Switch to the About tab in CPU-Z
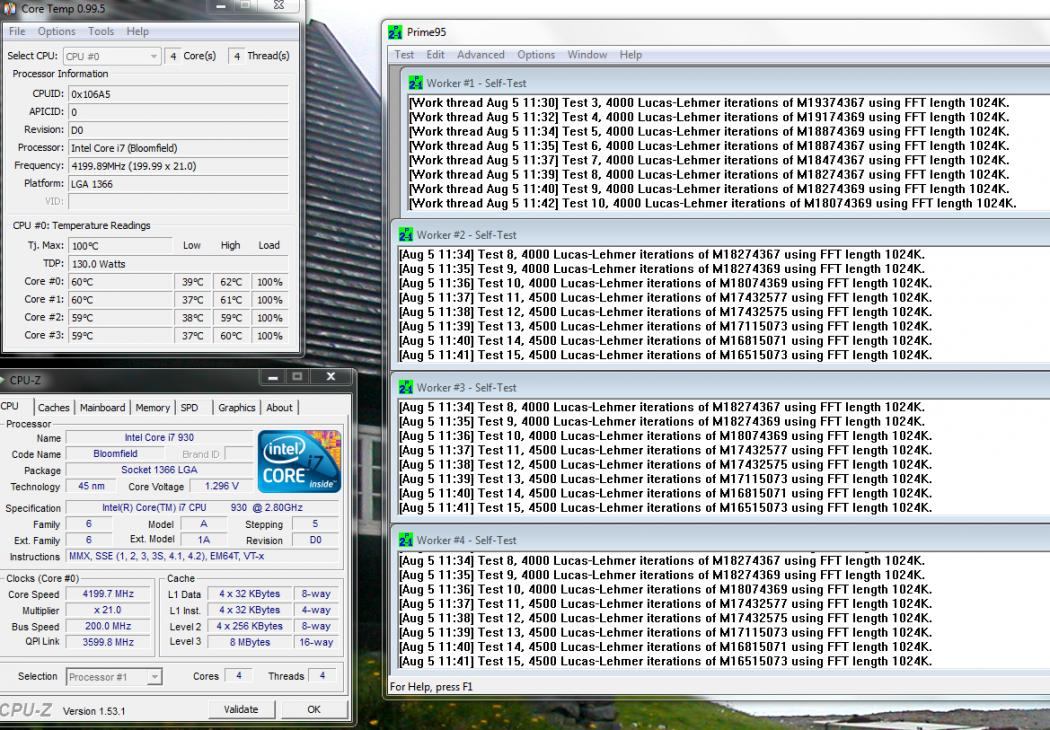 point(279,408)
